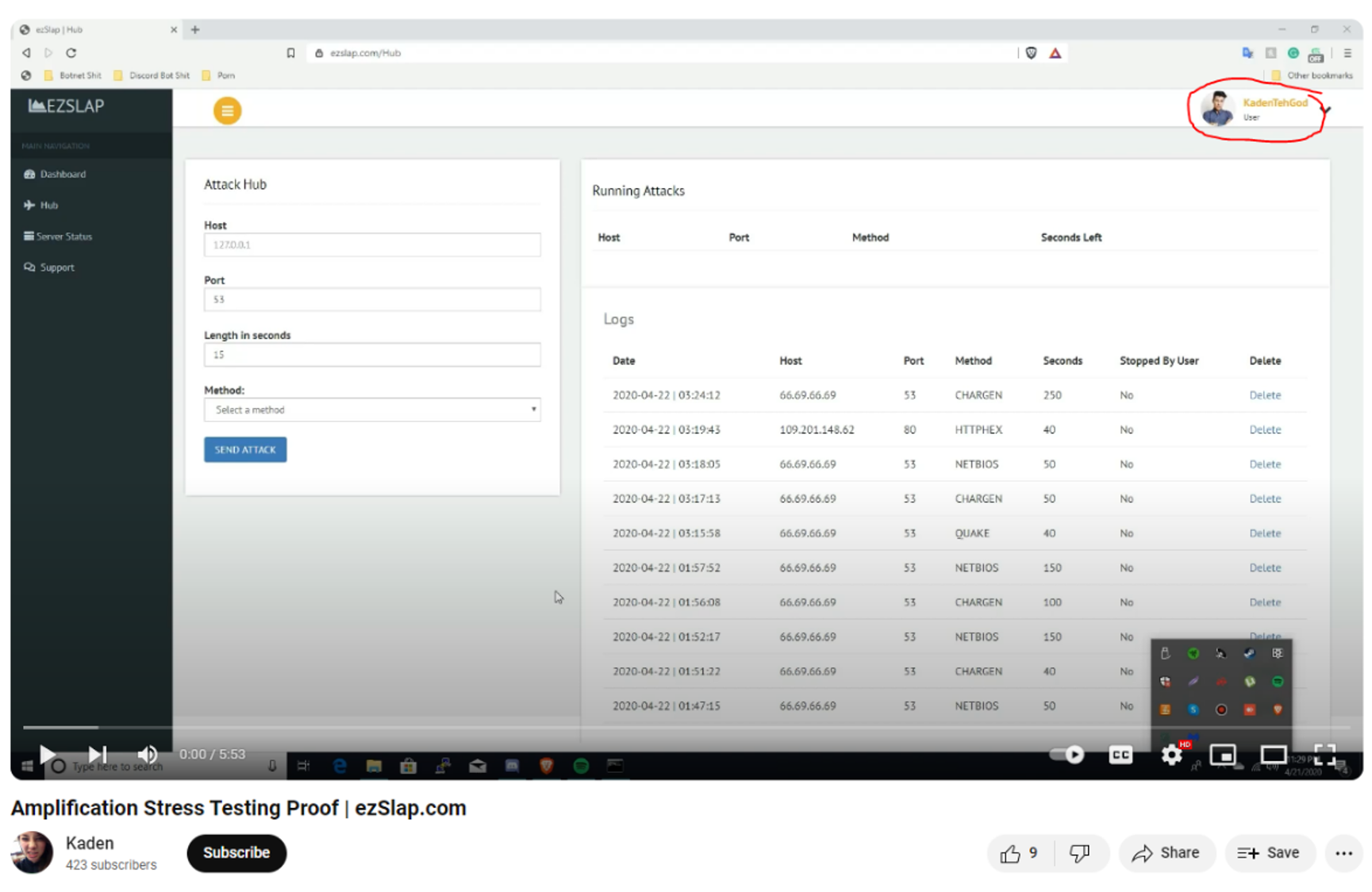
Task: Open the video settings gear
Action: coord(1171,754)
